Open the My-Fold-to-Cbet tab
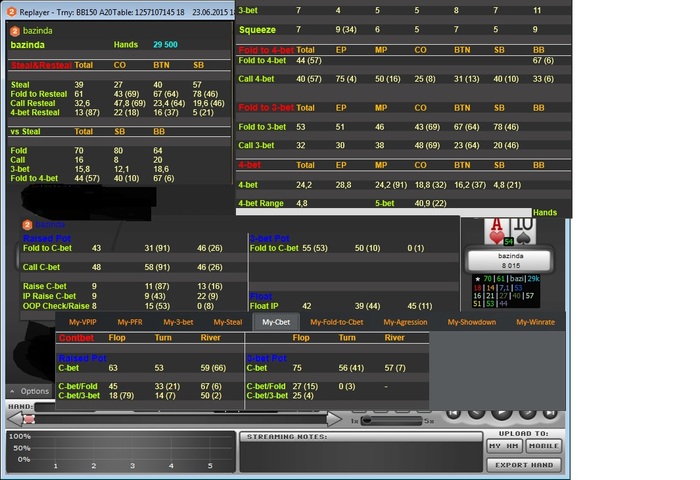 (337, 322)
